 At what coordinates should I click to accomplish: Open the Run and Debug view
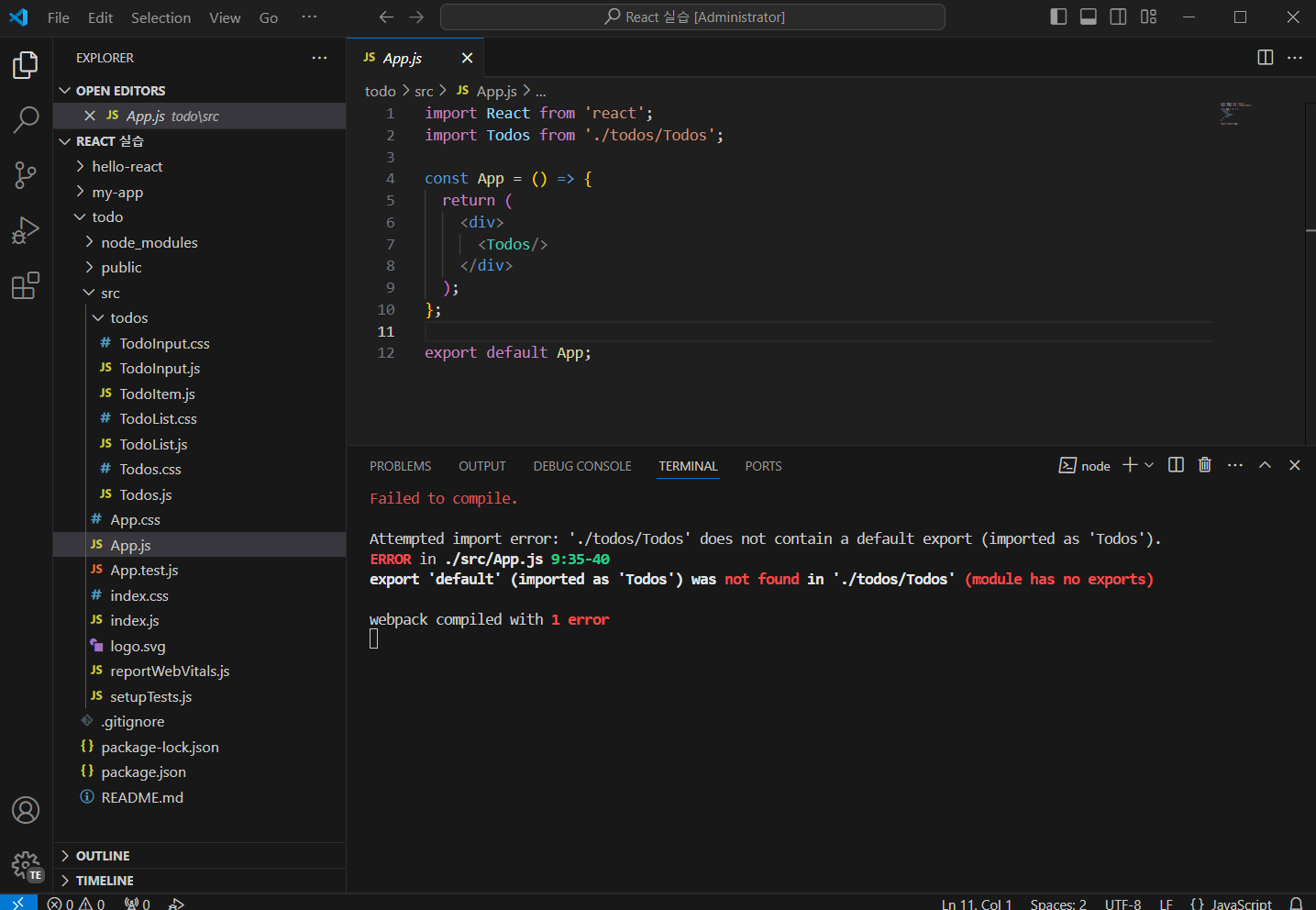click(26, 230)
